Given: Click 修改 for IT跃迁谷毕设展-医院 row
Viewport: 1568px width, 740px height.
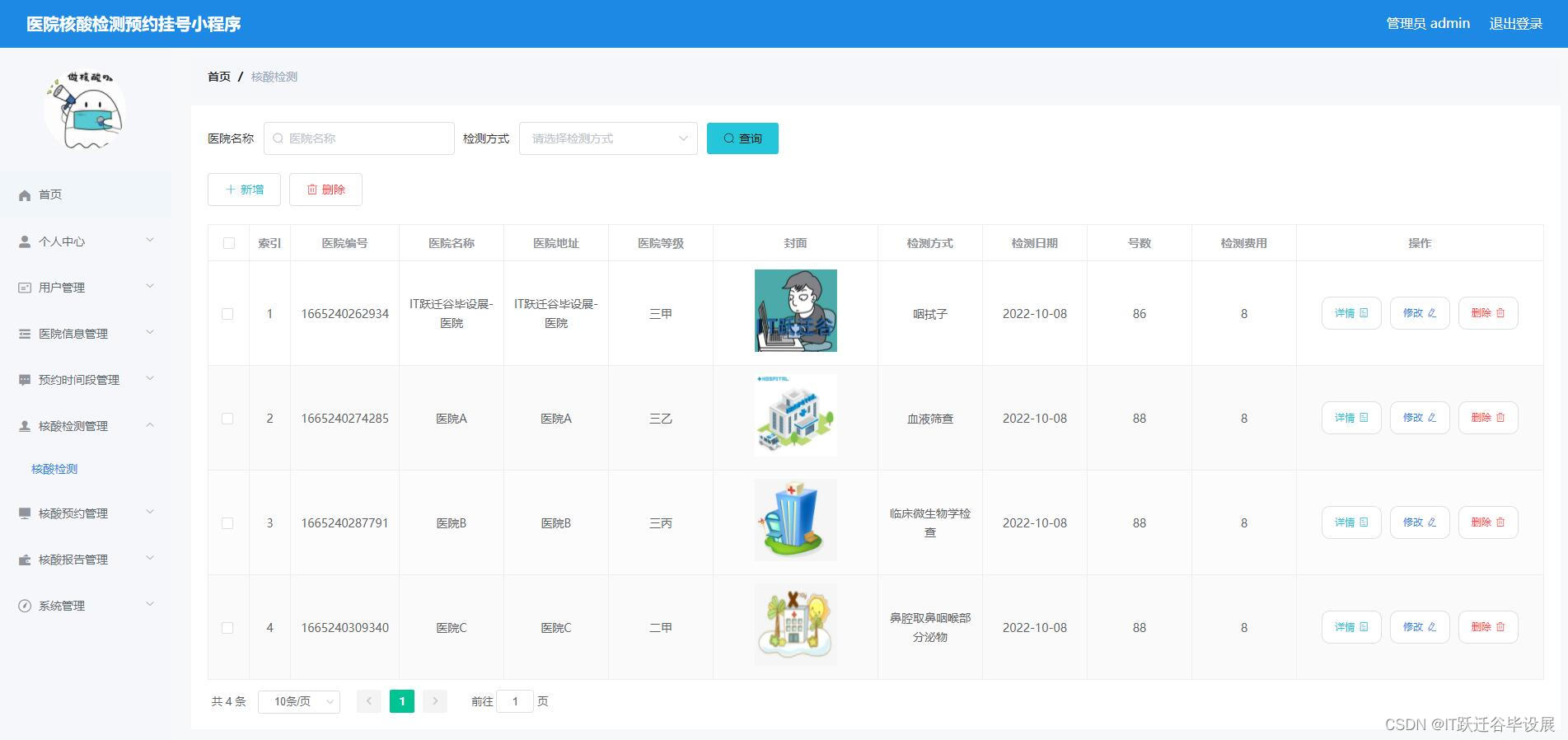Looking at the screenshot, I should 1420,313.
